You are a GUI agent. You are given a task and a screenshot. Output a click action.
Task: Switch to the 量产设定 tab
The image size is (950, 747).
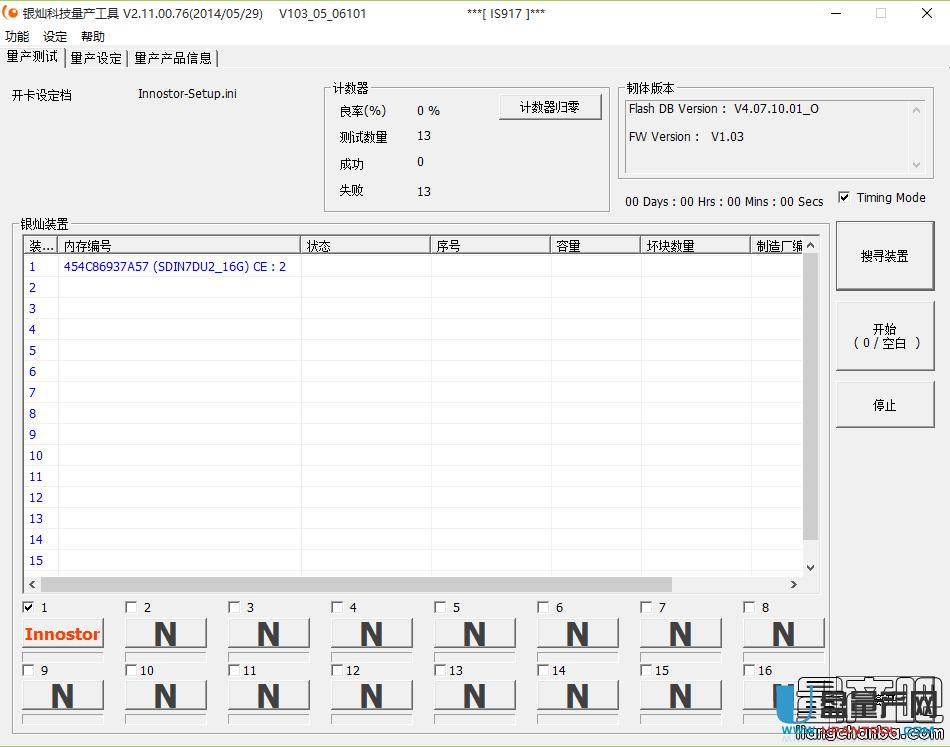click(95, 57)
